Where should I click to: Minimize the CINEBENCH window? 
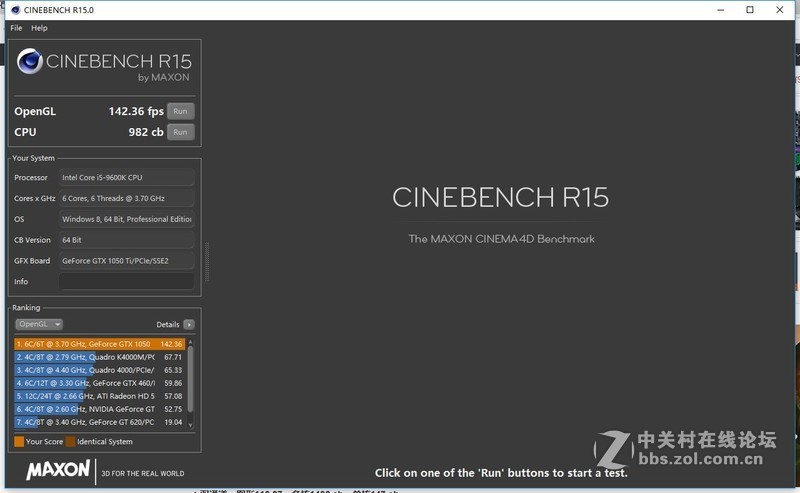point(720,10)
